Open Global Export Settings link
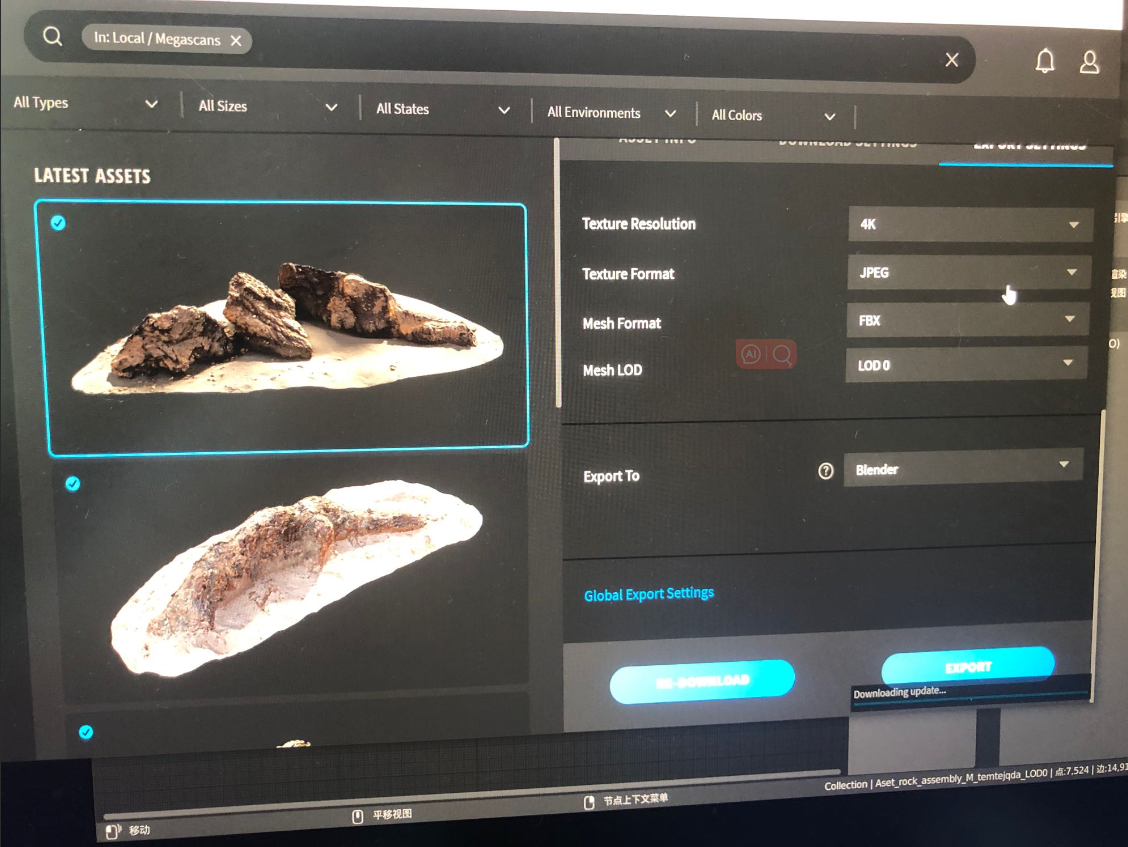1128x847 pixels. tap(649, 594)
